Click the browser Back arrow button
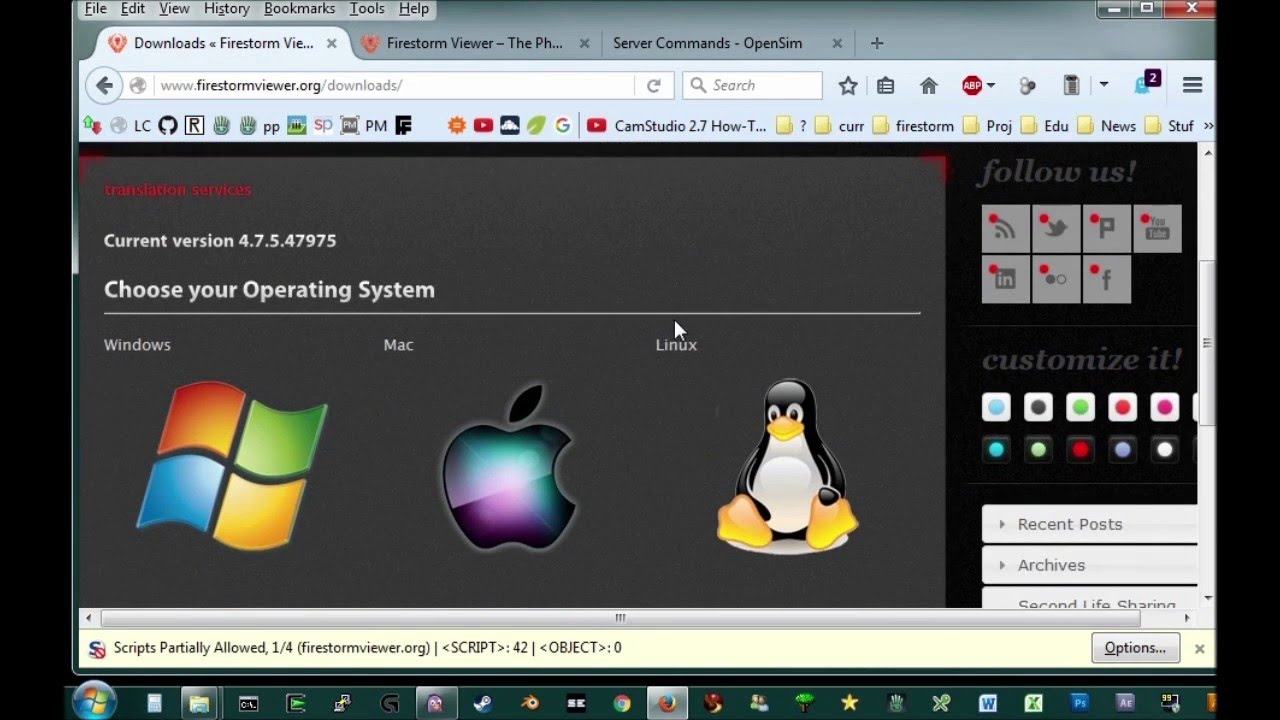This screenshot has width=1280, height=720. 104,86
